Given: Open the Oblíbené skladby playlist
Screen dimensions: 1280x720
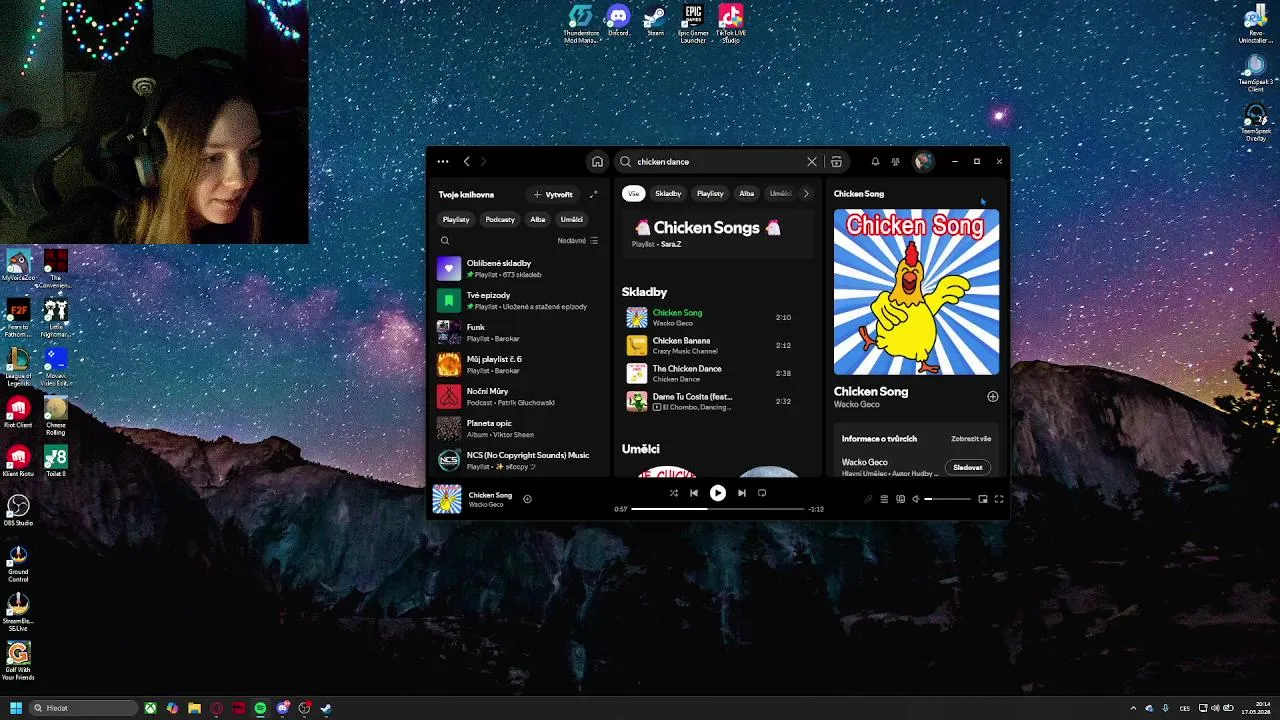Looking at the screenshot, I should pyautogui.click(x=520, y=268).
